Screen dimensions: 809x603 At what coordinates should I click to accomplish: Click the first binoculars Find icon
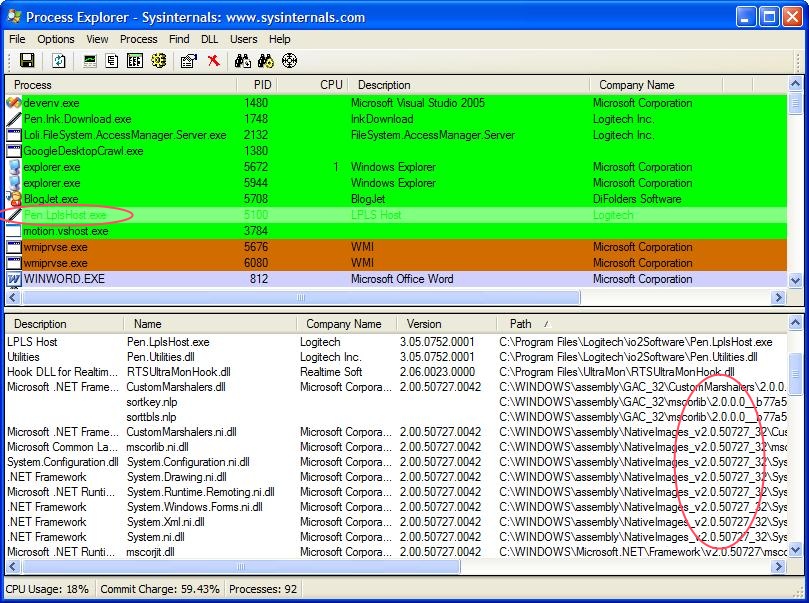click(x=242, y=61)
